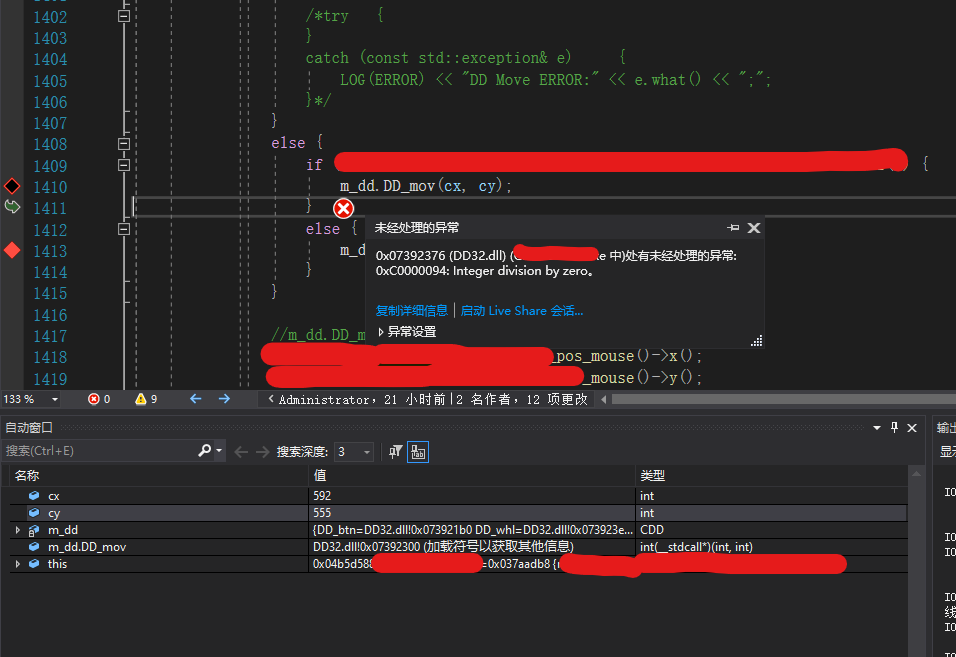Click the navigate backward blue arrow
Image resolution: width=956 pixels, height=657 pixels.
pyautogui.click(x=194, y=398)
